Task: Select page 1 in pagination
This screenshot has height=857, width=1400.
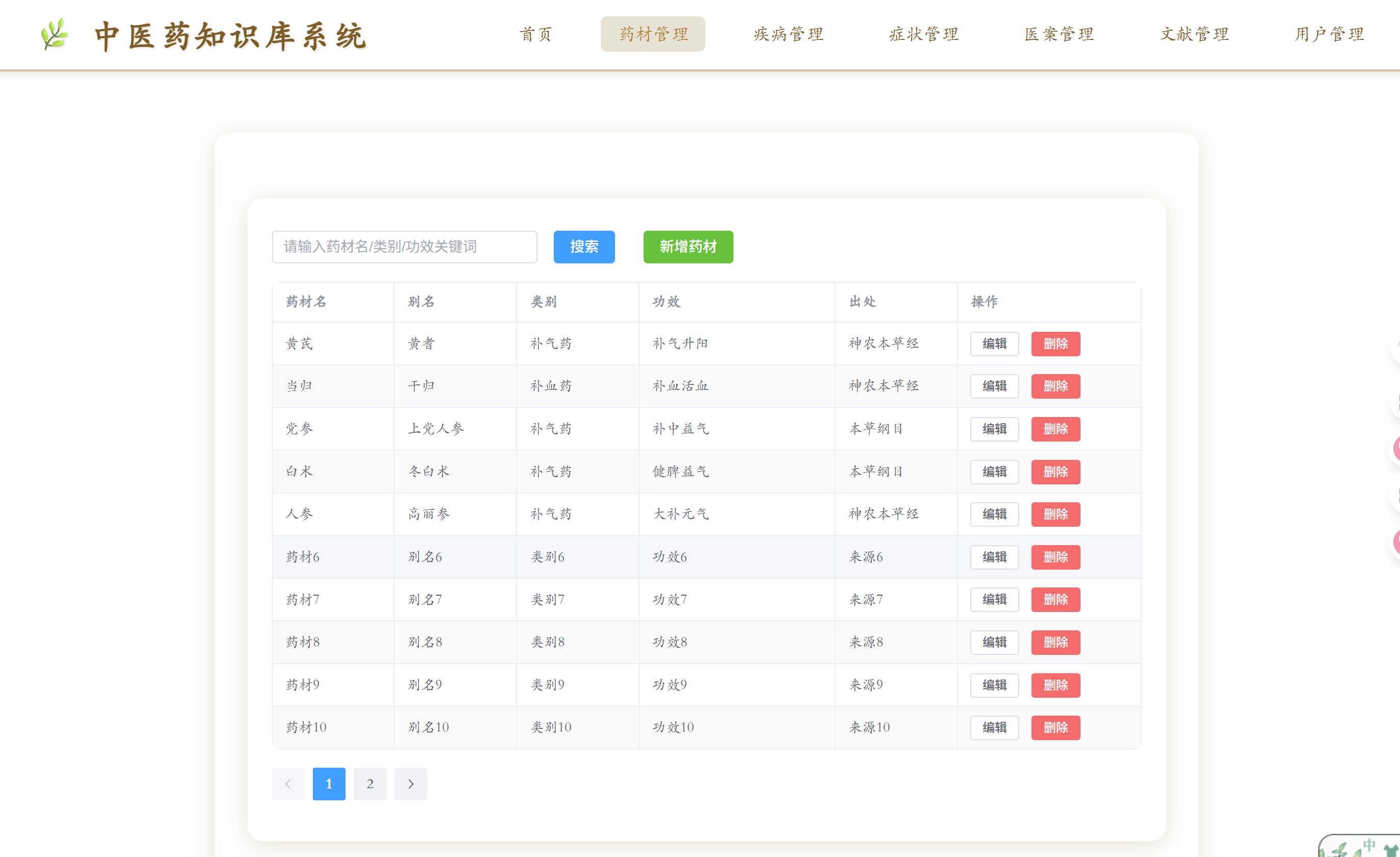Action: [328, 783]
